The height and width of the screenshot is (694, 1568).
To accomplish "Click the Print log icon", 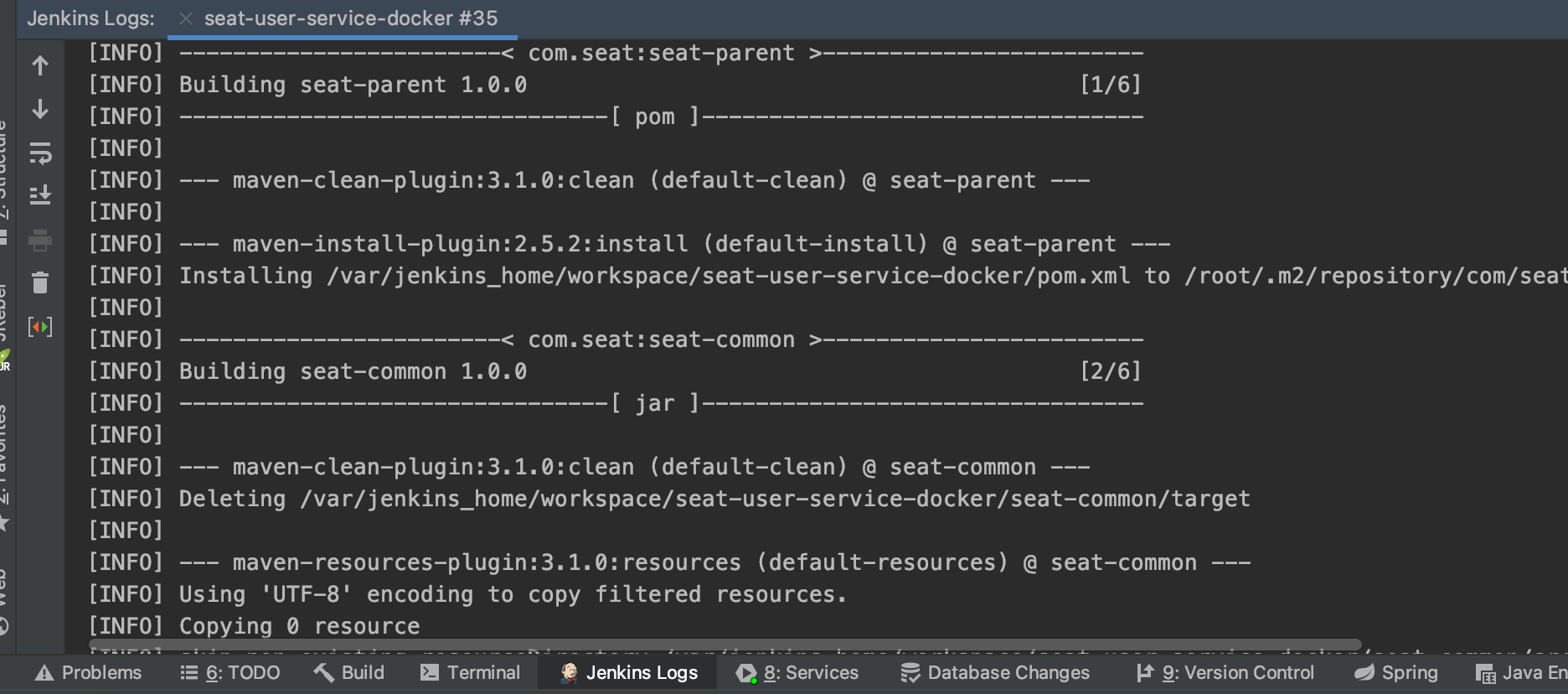I will click(x=40, y=240).
